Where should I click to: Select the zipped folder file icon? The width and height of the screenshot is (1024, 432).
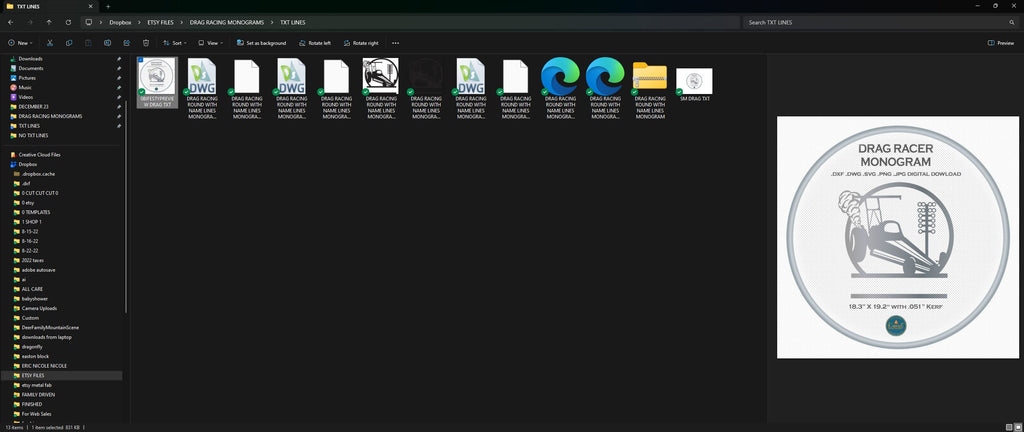pos(650,77)
